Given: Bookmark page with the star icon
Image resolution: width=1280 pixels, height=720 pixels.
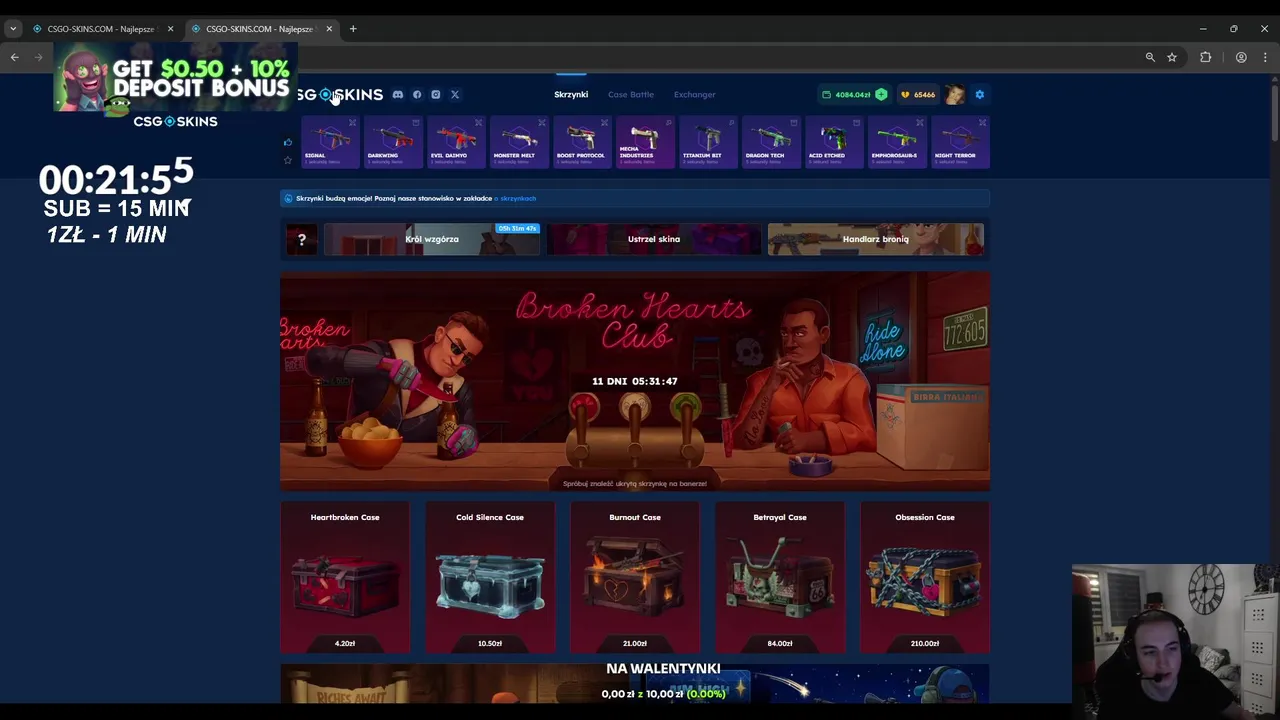Looking at the screenshot, I should (x=1172, y=57).
